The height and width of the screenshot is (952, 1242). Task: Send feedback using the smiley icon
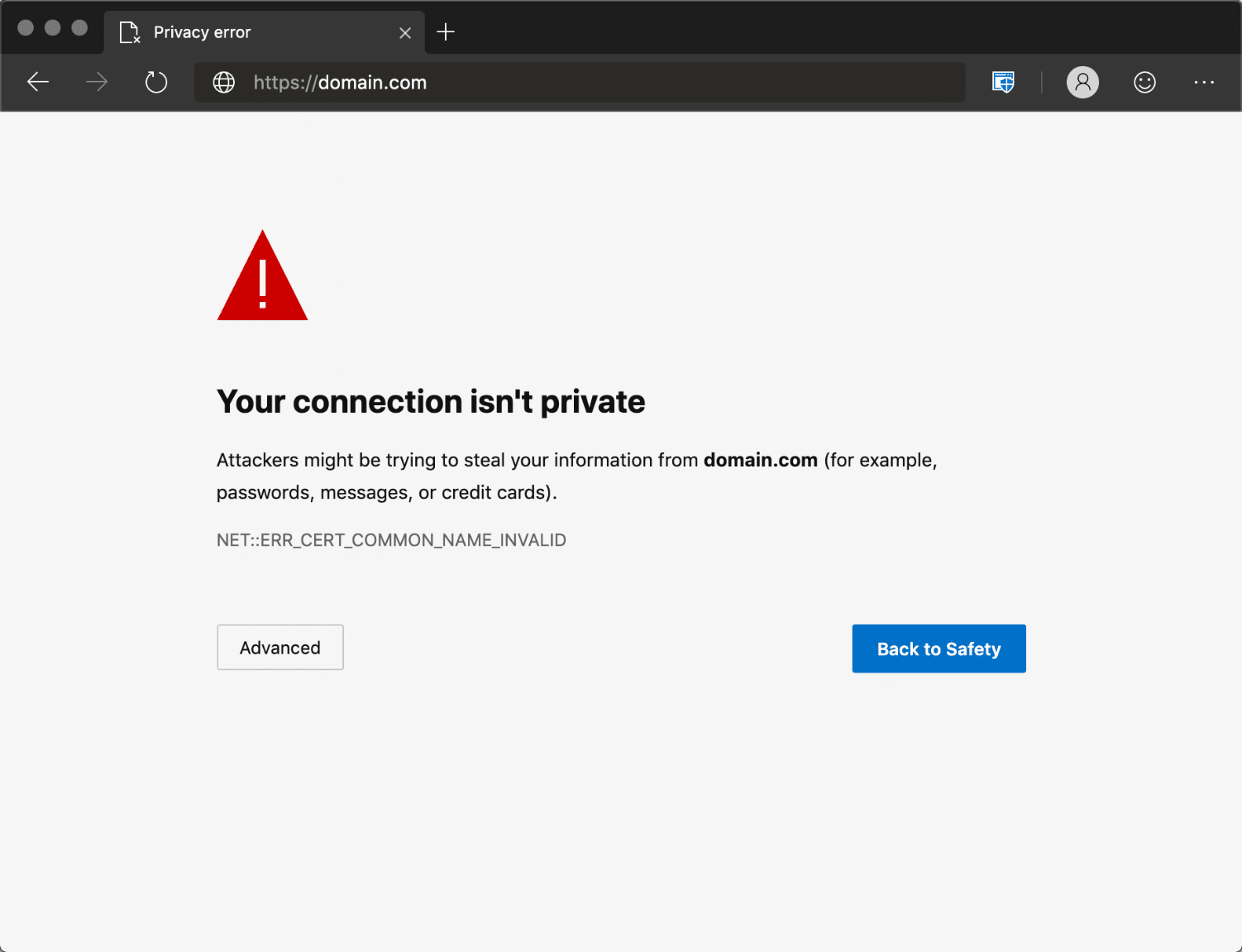pyautogui.click(x=1144, y=82)
